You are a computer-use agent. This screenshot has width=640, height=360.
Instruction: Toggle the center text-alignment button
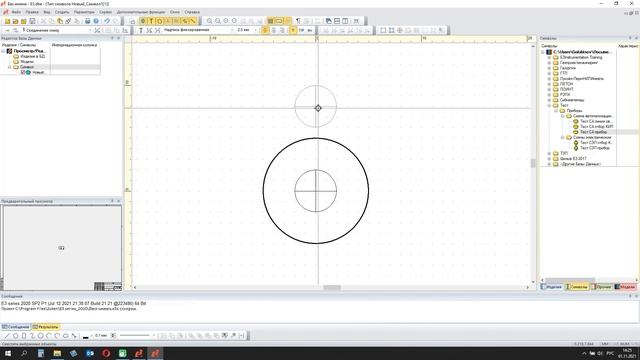[x=274, y=30]
